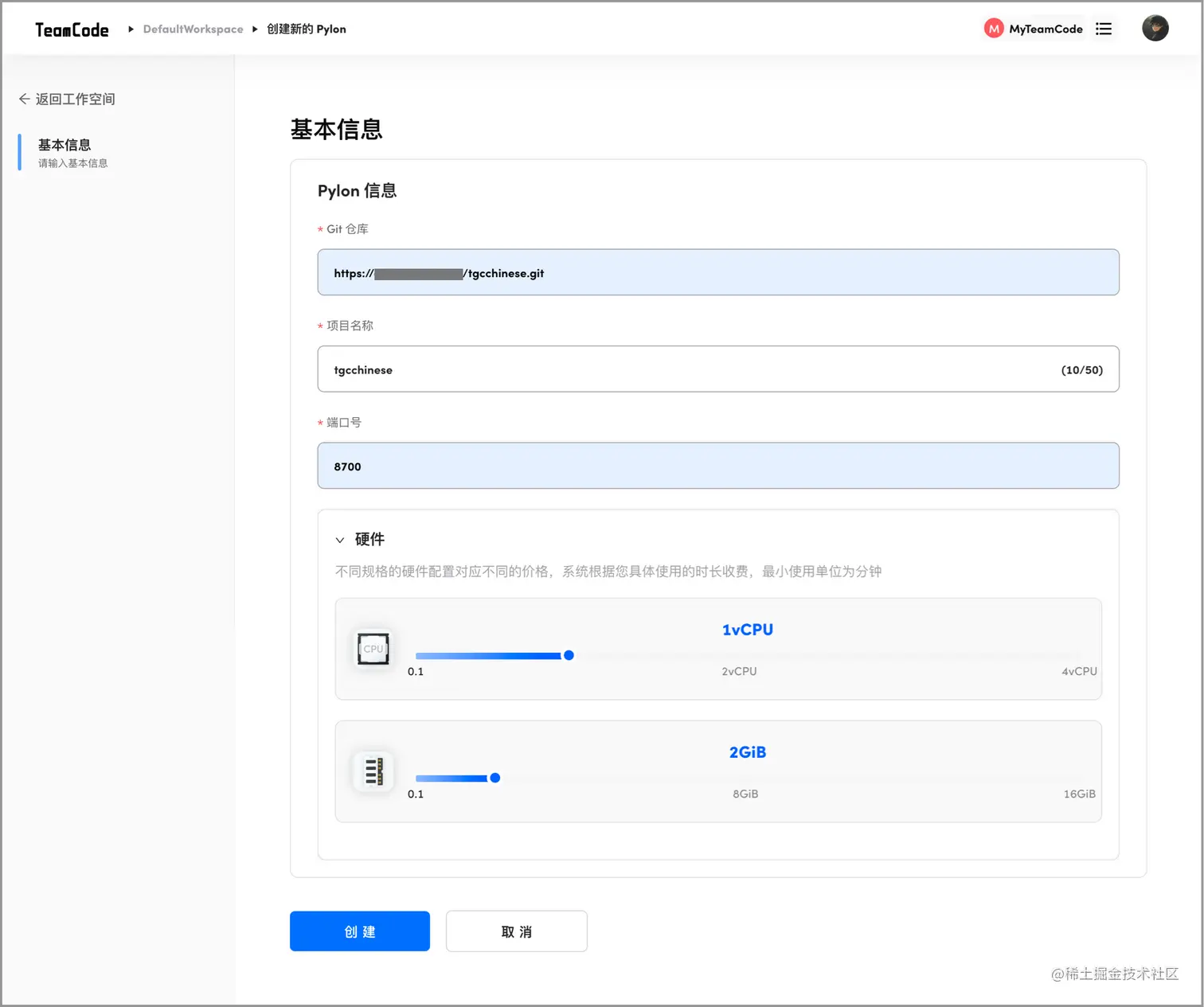Click the memory slider handle

point(494,778)
